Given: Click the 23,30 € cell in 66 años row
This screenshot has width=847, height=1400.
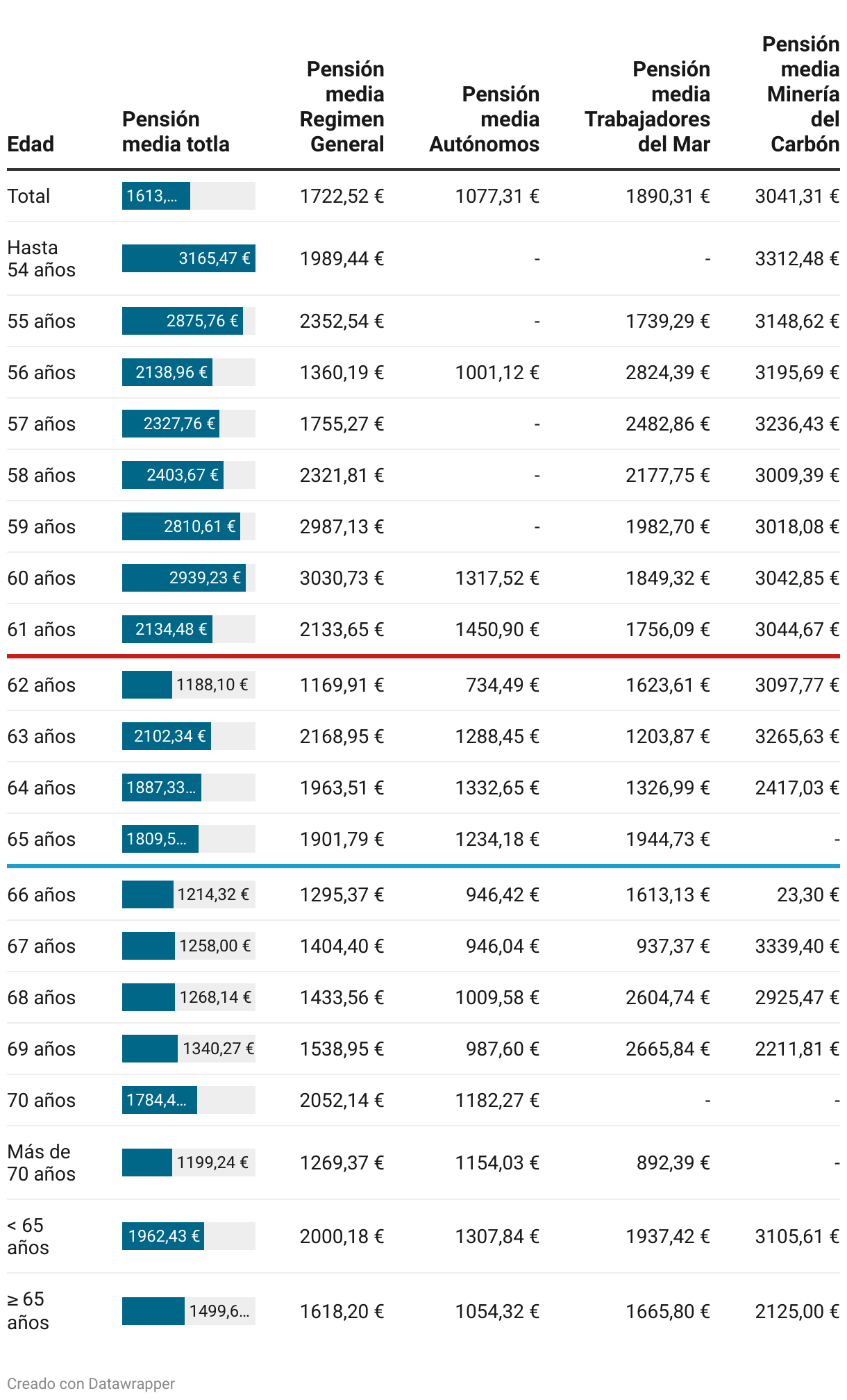Looking at the screenshot, I should [807, 894].
